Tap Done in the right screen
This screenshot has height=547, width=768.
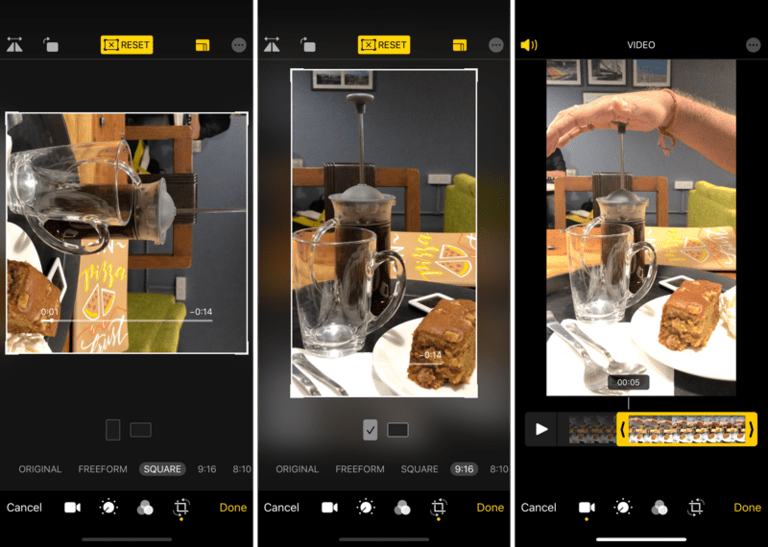[747, 507]
